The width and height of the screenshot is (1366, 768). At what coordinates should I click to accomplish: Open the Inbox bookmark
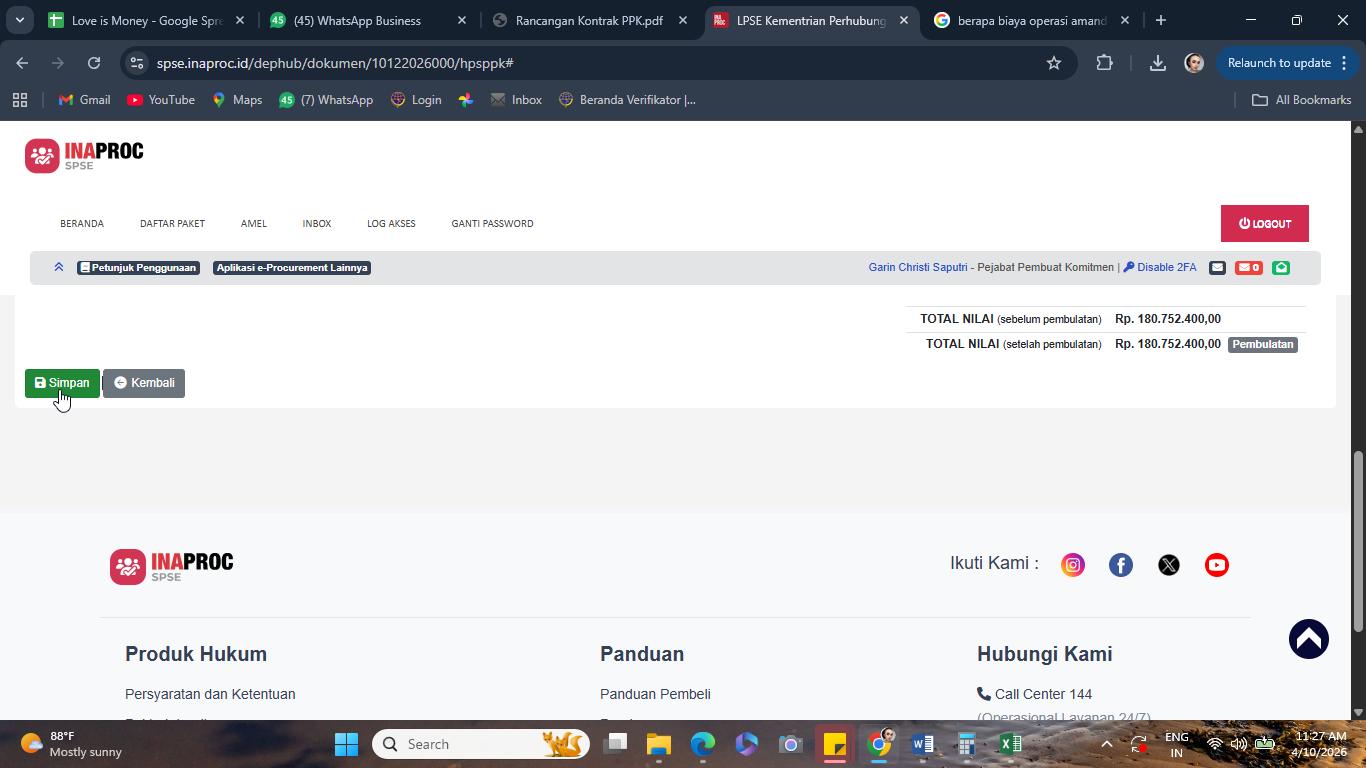tap(516, 100)
